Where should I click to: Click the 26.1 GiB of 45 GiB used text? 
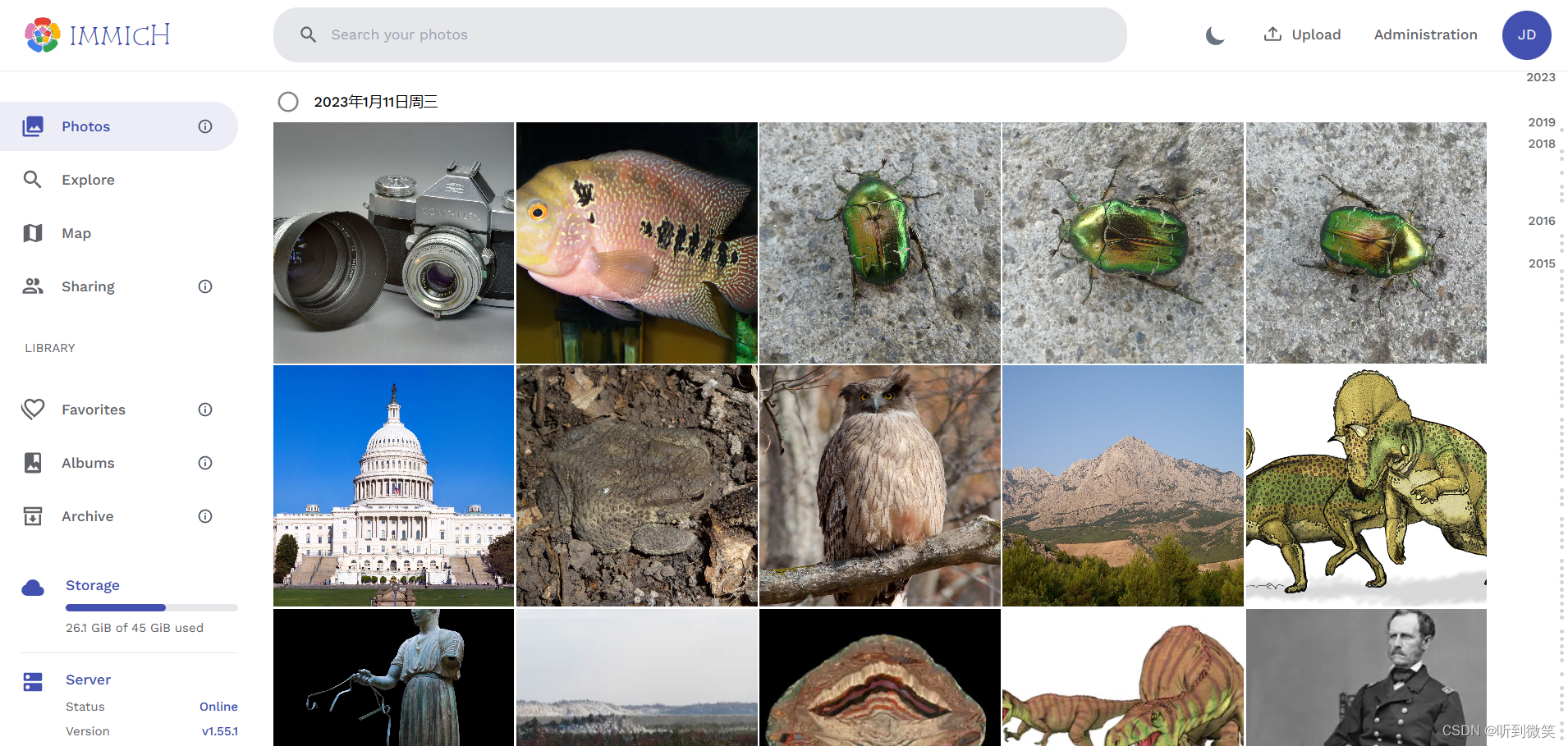[x=135, y=628]
